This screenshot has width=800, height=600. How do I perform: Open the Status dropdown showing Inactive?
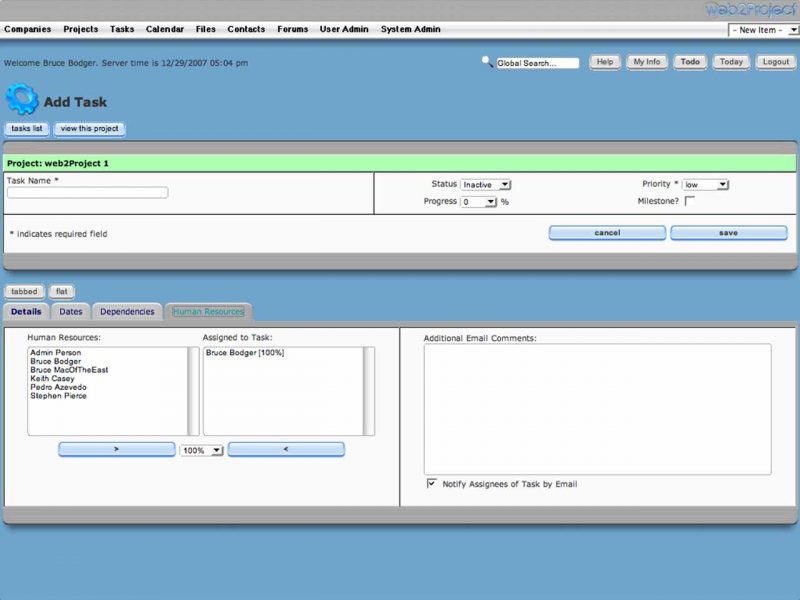(x=485, y=184)
